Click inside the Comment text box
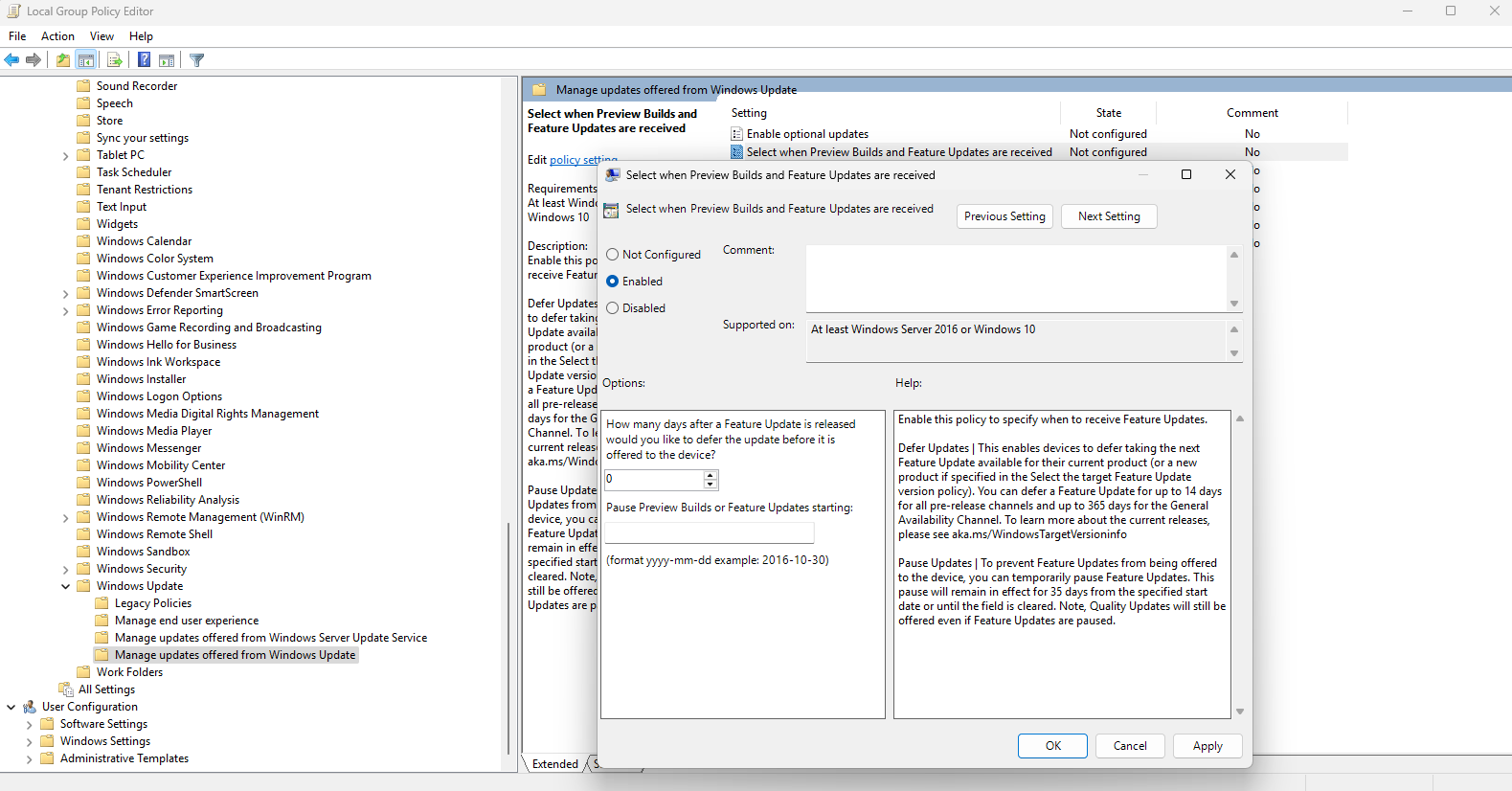This screenshot has height=791, width=1512. coord(1017,278)
